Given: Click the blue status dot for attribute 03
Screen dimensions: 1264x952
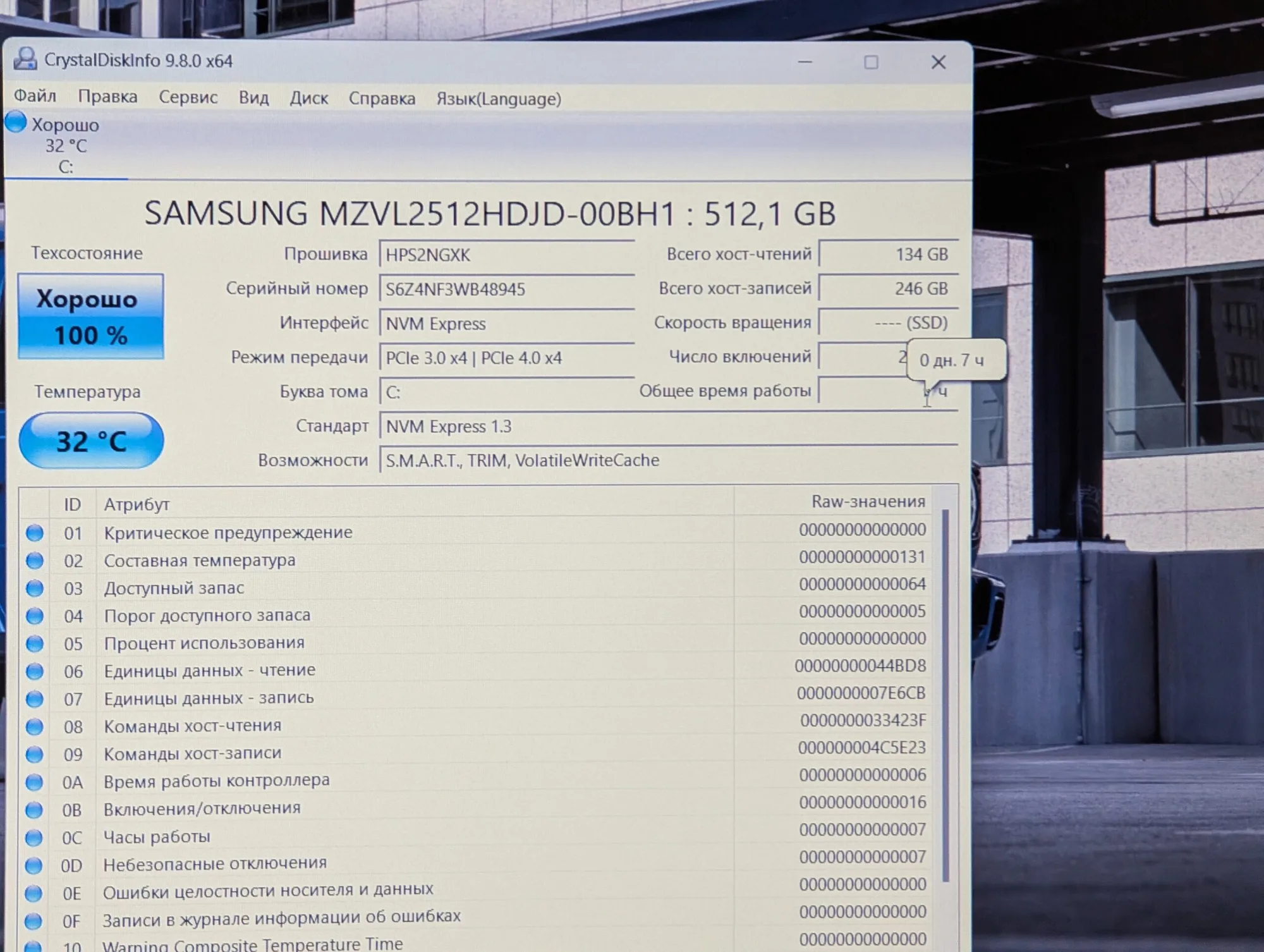Looking at the screenshot, I should tap(35, 589).
